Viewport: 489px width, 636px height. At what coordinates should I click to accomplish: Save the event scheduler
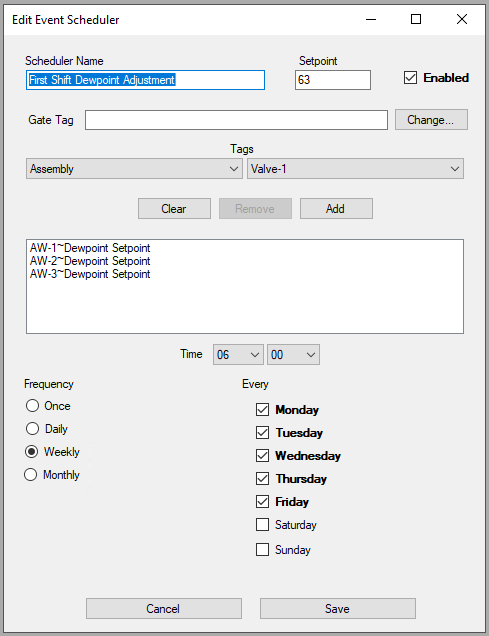(337, 608)
